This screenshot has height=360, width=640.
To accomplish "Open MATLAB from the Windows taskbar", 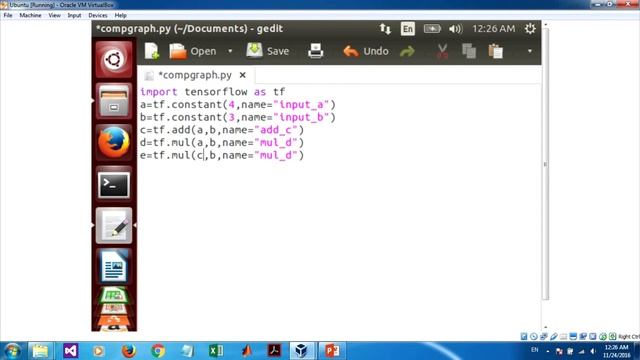I will 246,351.
